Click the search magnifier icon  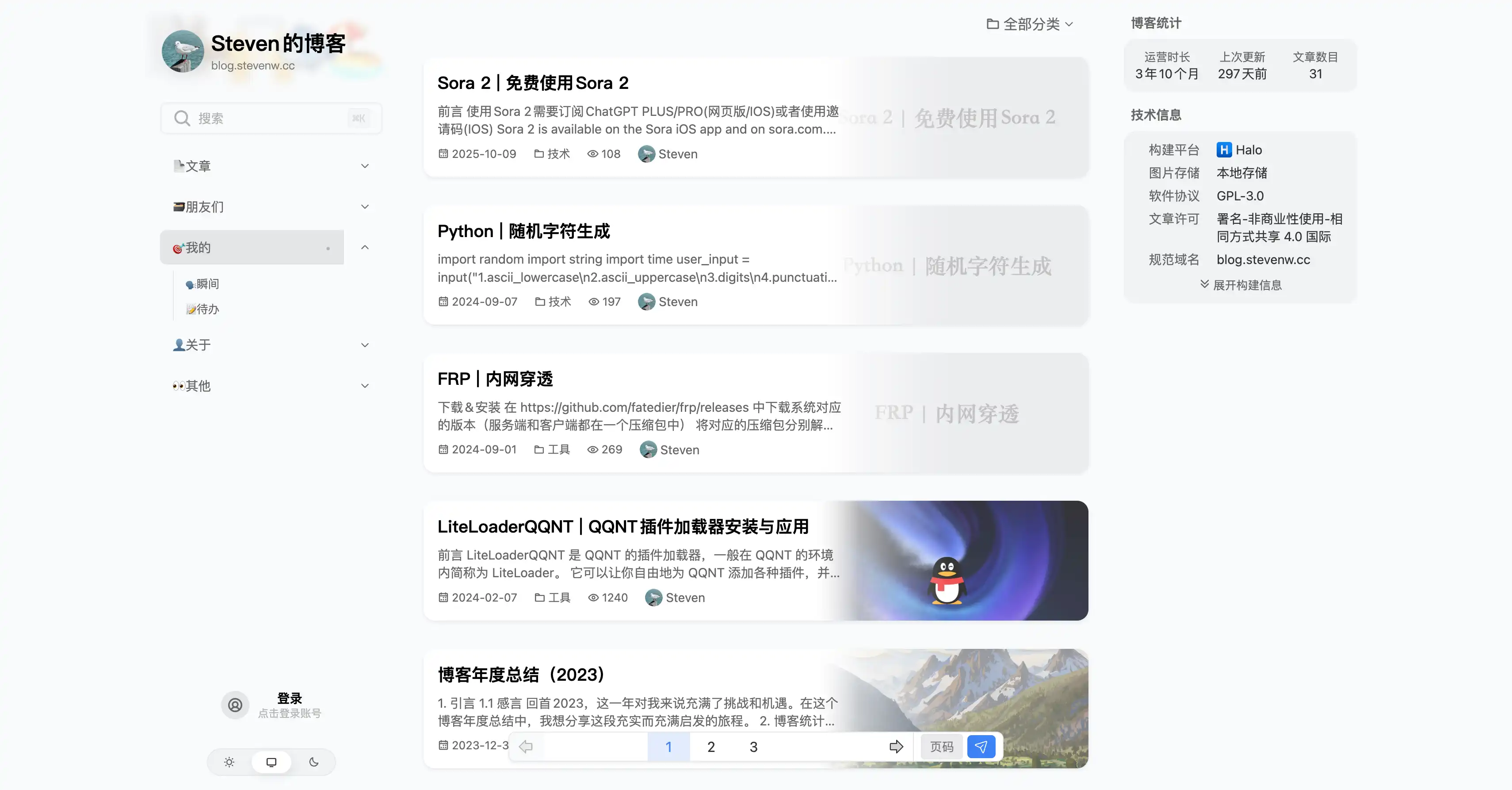tap(182, 118)
